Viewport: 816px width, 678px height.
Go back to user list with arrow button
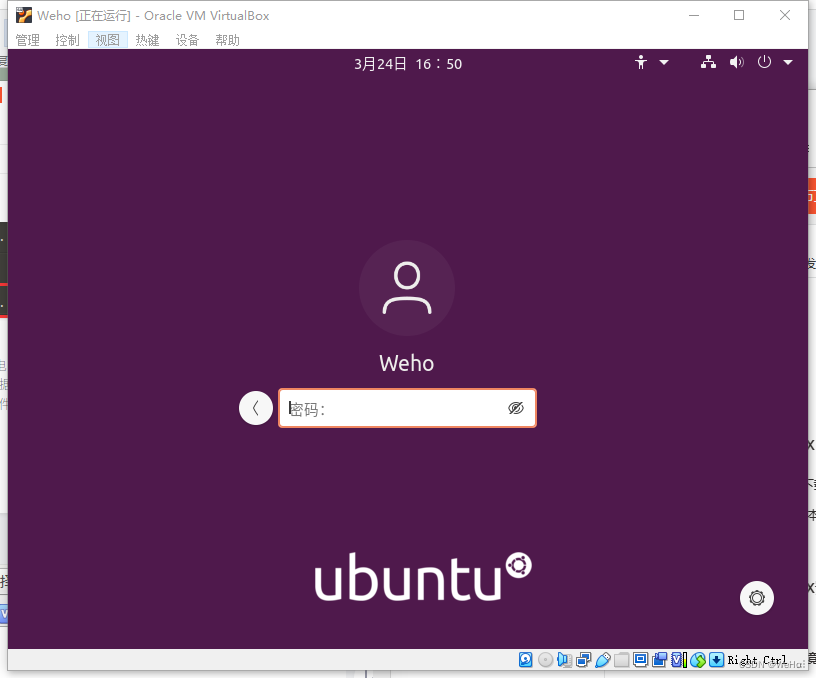coord(256,408)
